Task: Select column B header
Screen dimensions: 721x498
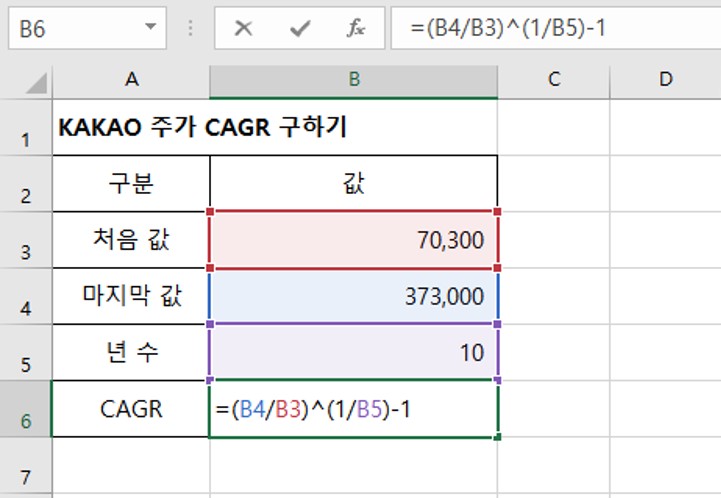Action: [x=354, y=80]
